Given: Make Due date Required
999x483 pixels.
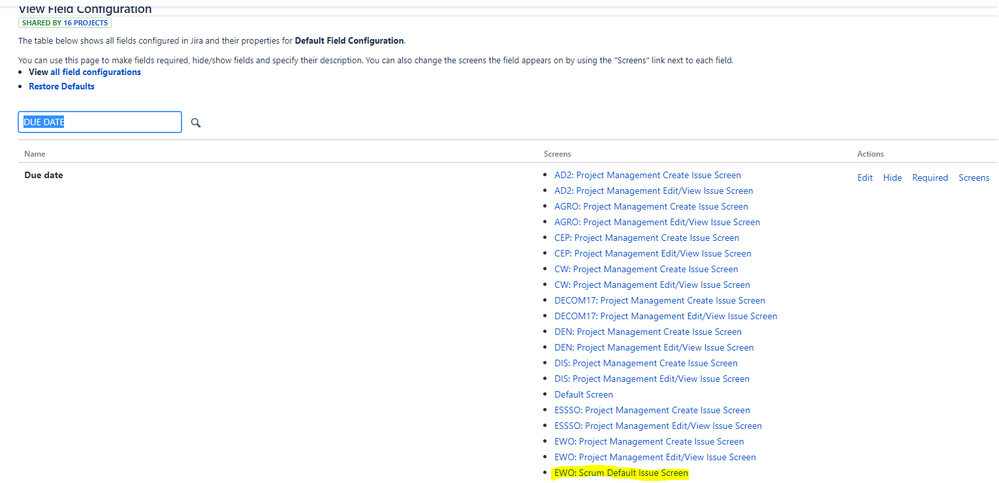Looking at the screenshot, I should 930,178.
